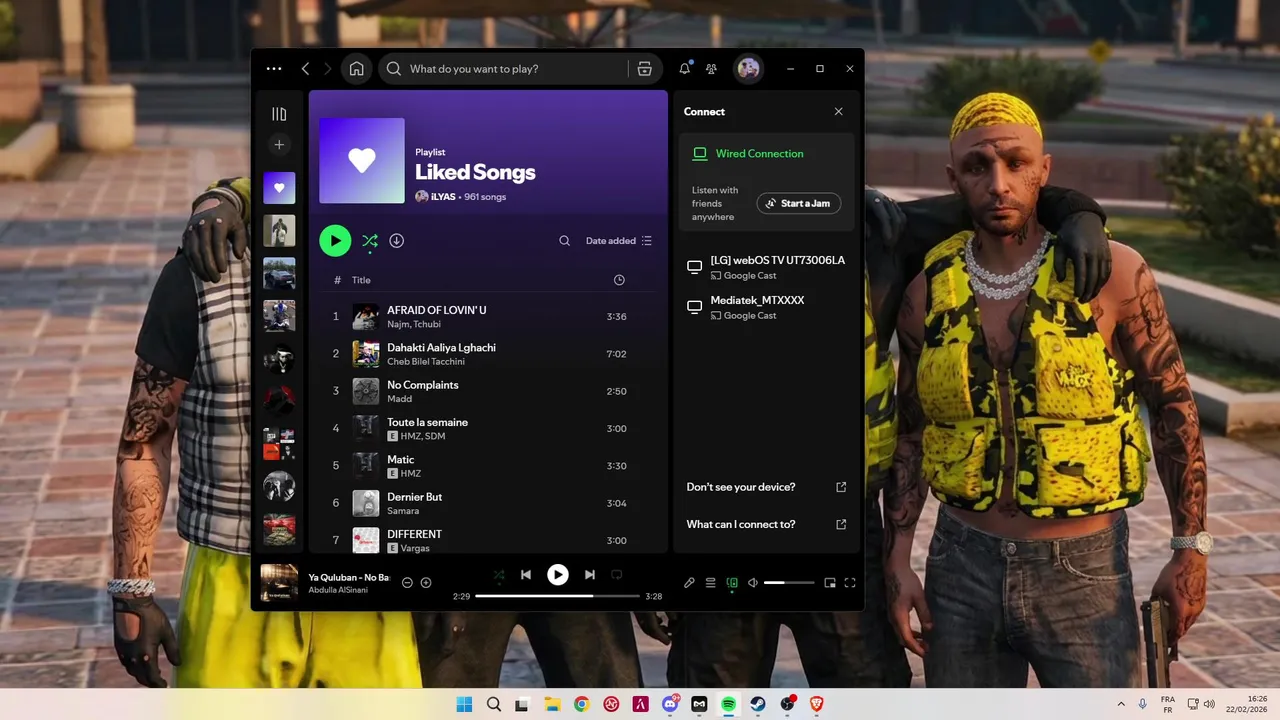1280x720 pixels.
Task: Toggle repeat in the player bar
Action: click(617, 575)
